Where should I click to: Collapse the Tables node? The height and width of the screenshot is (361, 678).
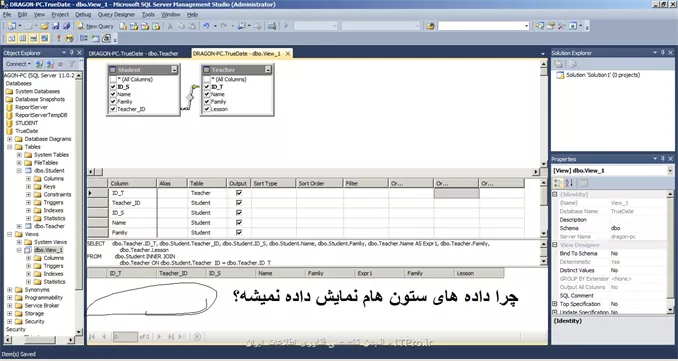click(x=10, y=147)
